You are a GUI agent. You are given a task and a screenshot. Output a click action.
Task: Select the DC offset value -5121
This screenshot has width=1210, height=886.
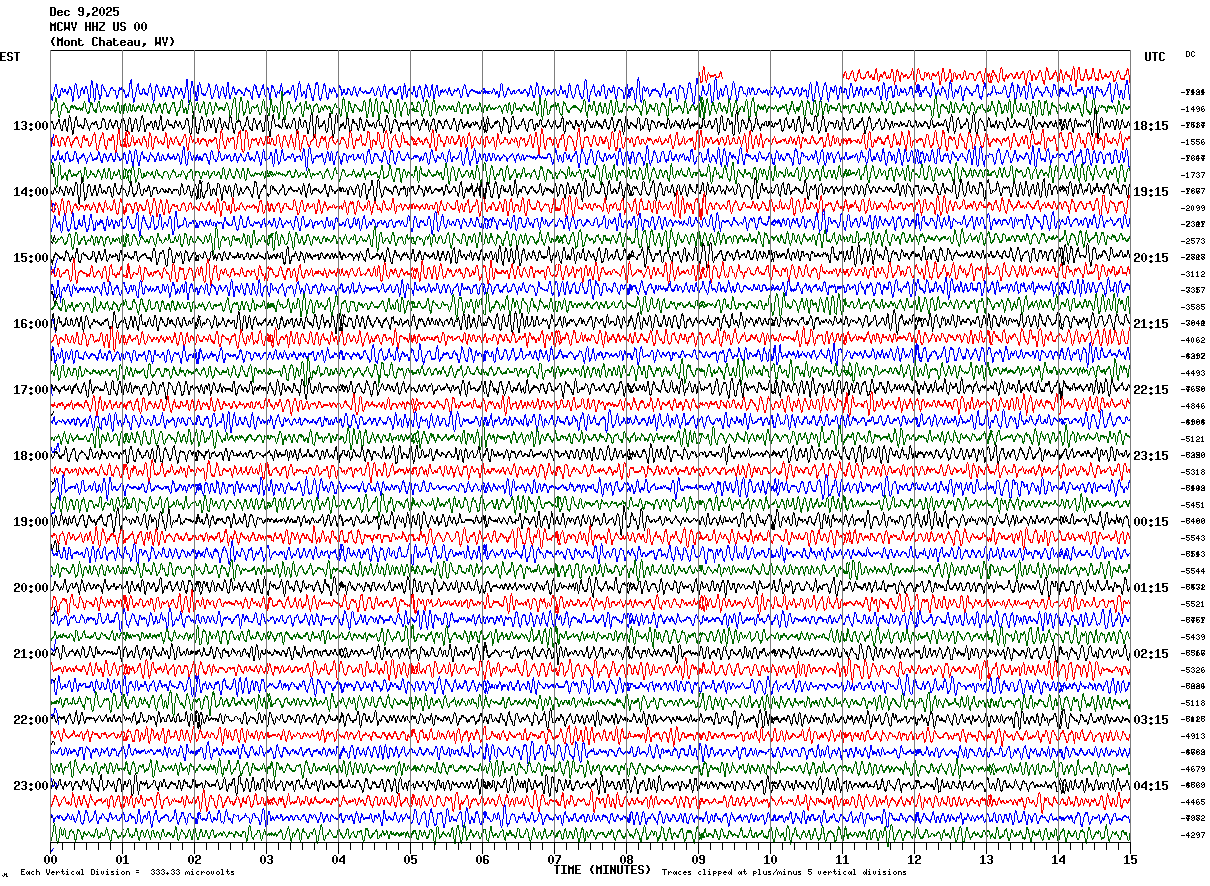pyautogui.click(x=1194, y=439)
